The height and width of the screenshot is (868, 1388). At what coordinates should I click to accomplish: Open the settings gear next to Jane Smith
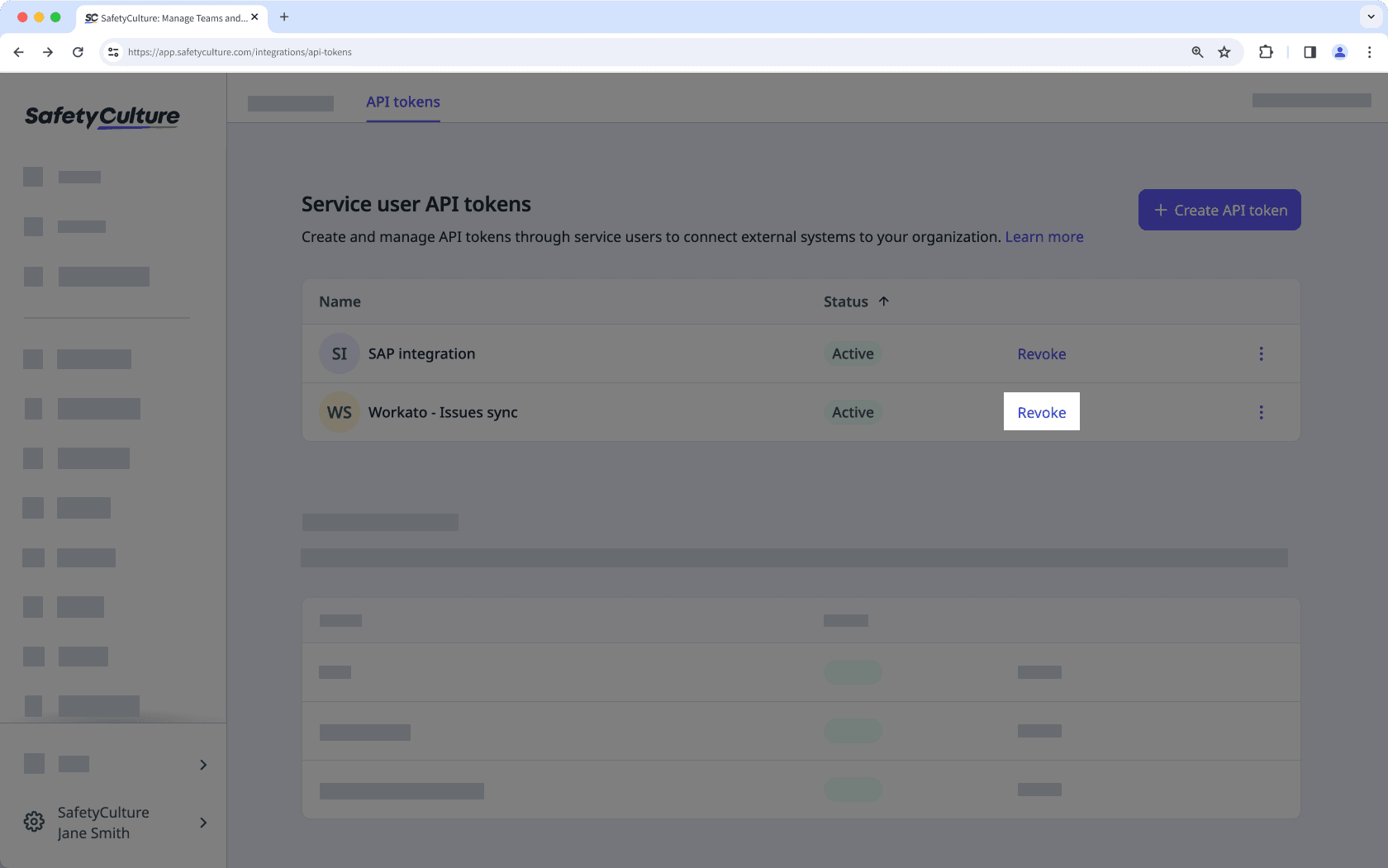tap(33, 821)
